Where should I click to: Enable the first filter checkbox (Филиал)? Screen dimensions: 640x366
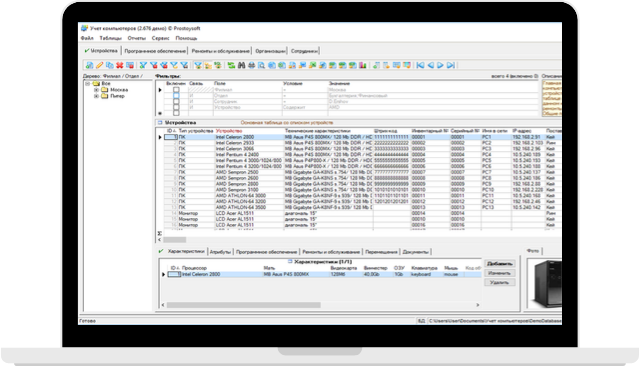pyautogui.click(x=176, y=90)
